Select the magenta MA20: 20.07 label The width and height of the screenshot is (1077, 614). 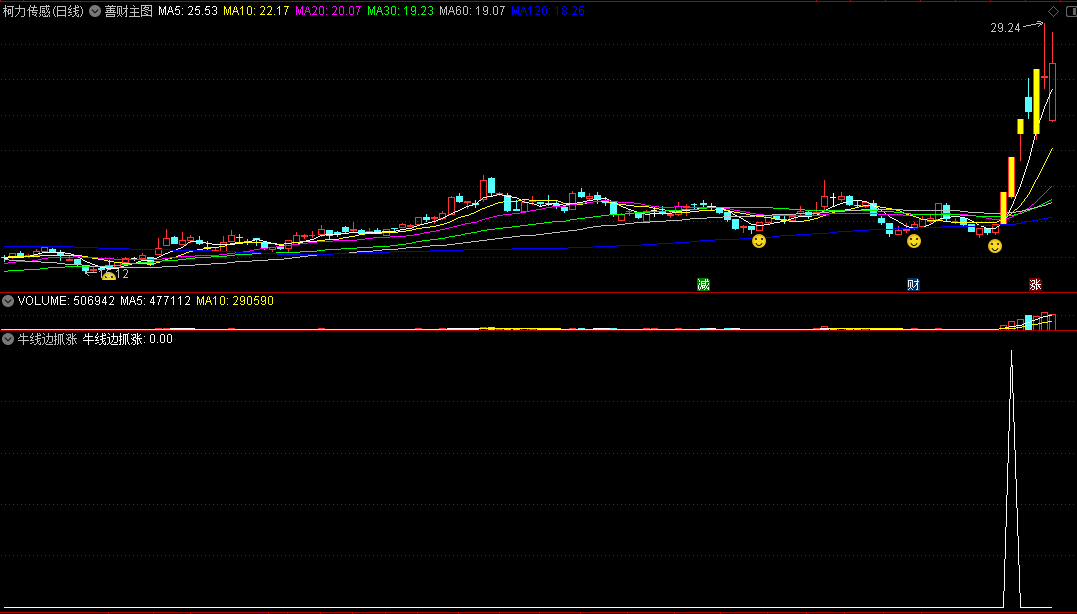[328, 11]
